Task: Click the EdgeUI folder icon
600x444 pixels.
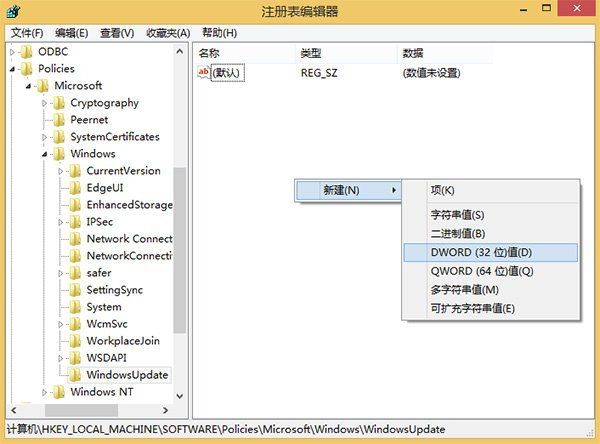Action: [75, 188]
